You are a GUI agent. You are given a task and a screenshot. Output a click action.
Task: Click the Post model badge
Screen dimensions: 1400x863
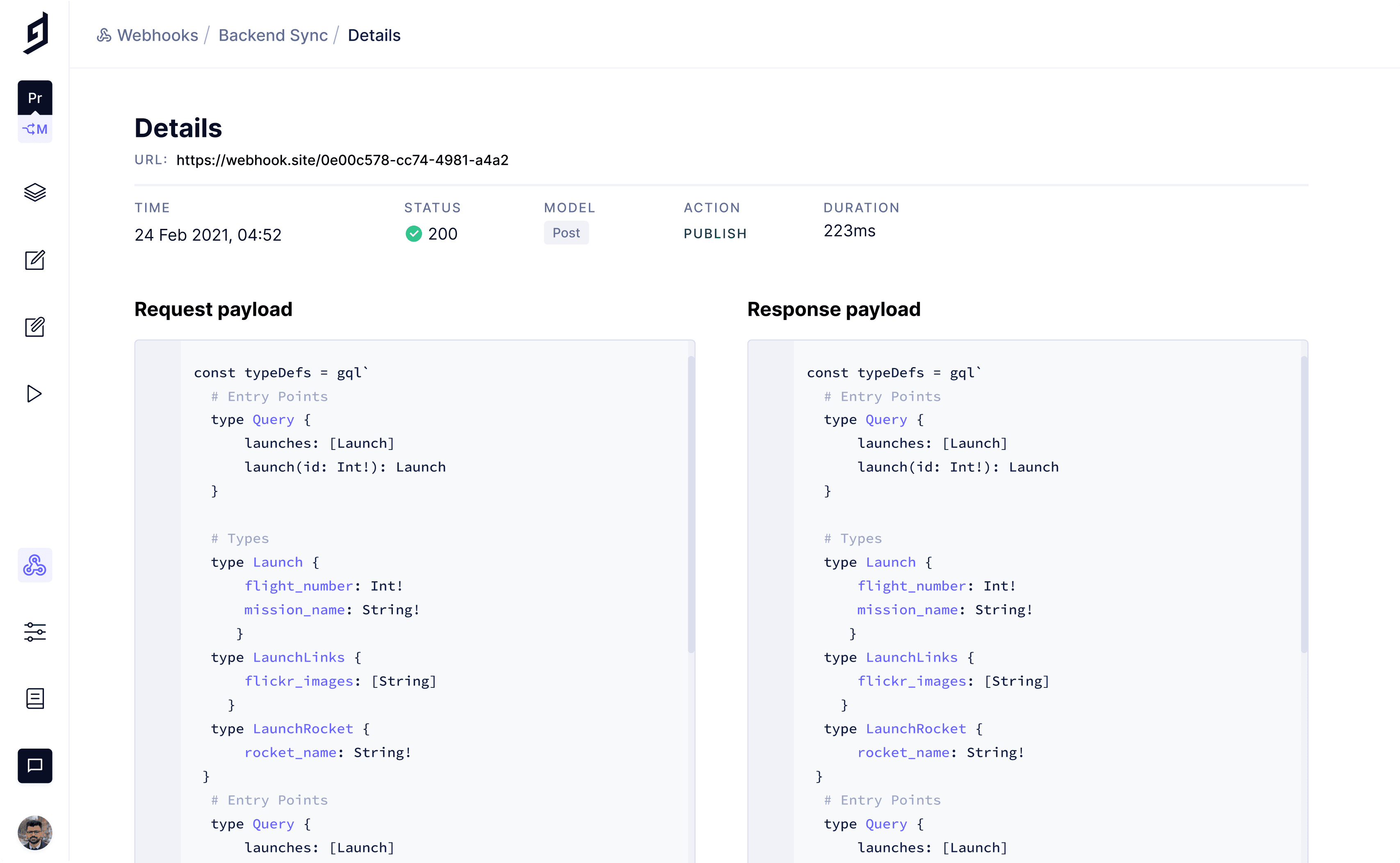(565, 233)
